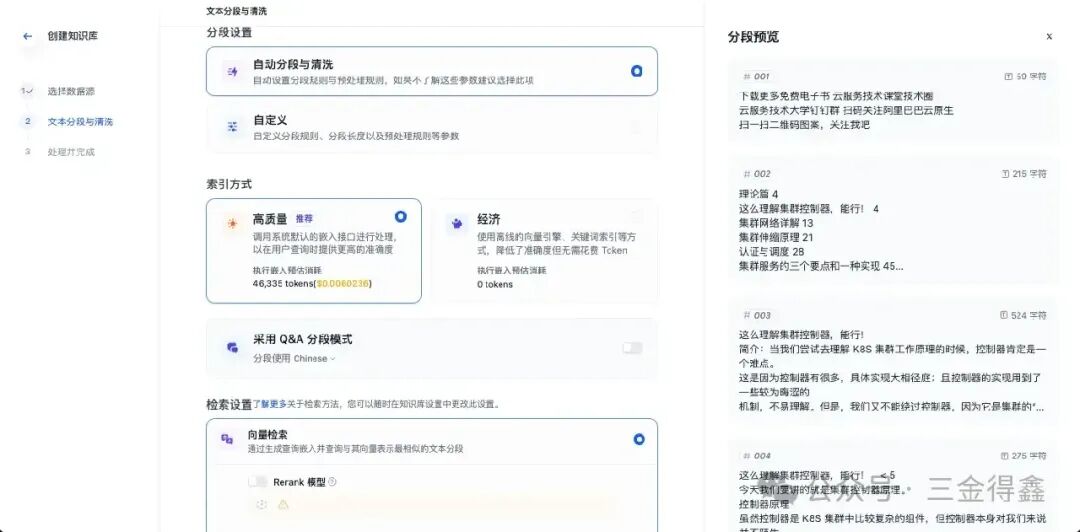
Task: Click the 经济 piggy bank icon
Action: 457,224
